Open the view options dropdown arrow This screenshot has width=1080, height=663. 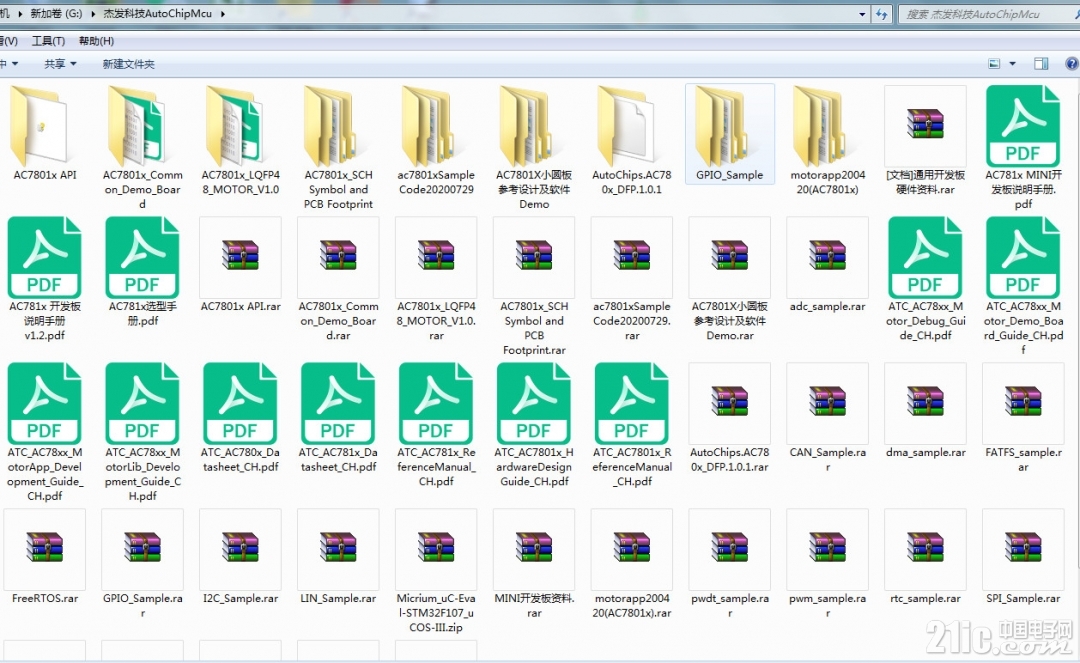(1012, 64)
